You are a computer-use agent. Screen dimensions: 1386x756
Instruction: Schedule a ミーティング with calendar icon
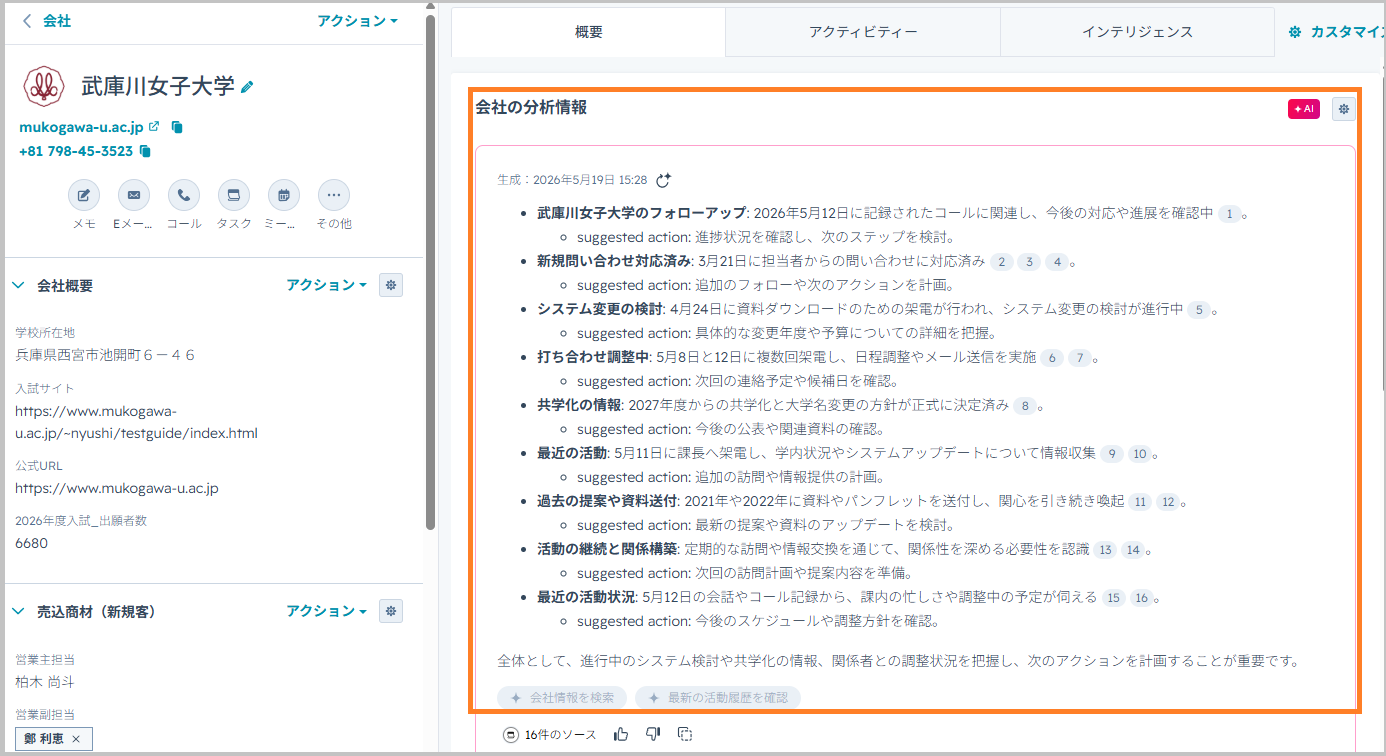(284, 195)
